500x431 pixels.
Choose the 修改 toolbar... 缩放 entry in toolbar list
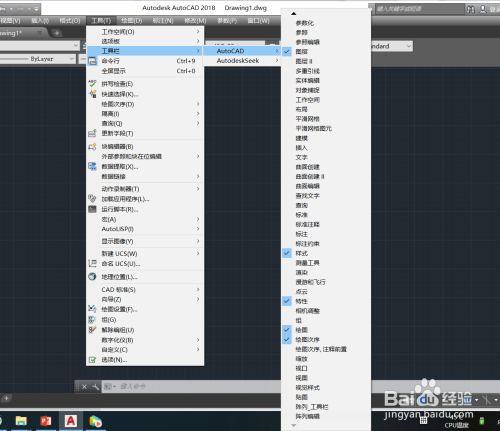click(326, 359)
